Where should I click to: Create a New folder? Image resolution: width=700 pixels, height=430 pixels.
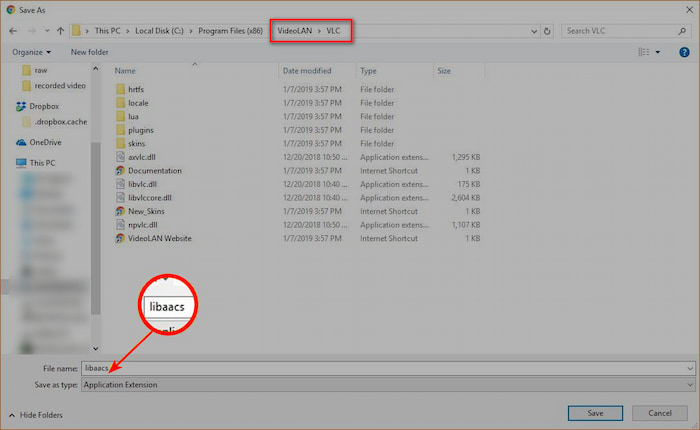89,52
